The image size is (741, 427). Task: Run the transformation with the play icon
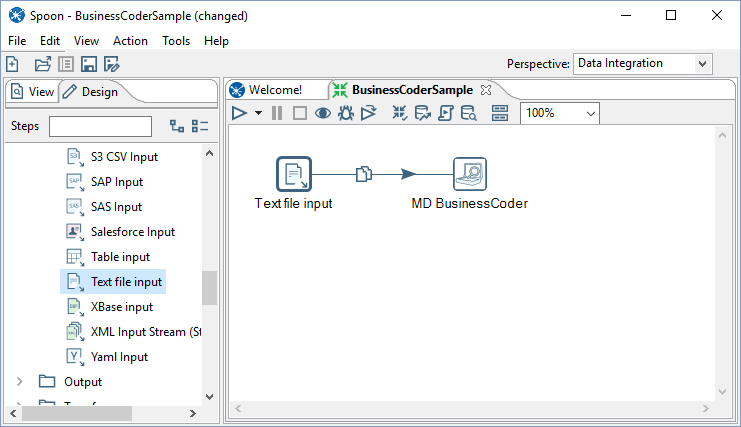coord(239,113)
